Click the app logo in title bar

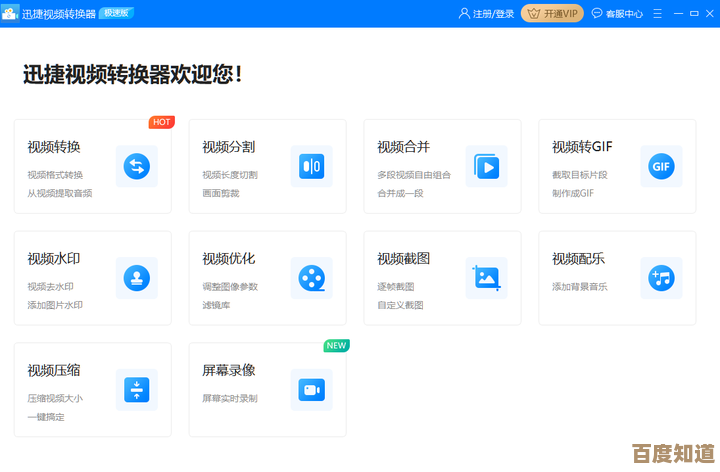10,13
